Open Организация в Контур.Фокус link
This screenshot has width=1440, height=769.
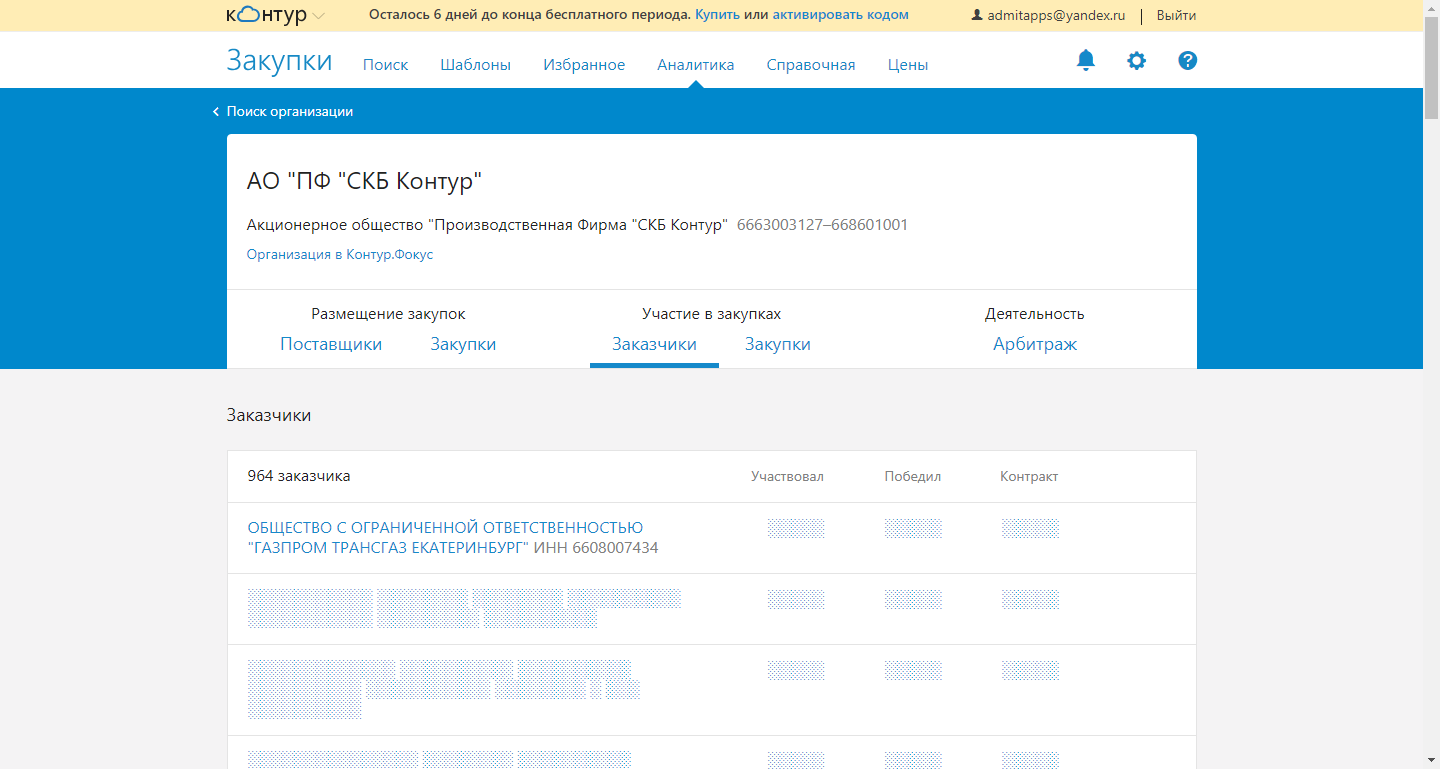(x=339, y=255)
